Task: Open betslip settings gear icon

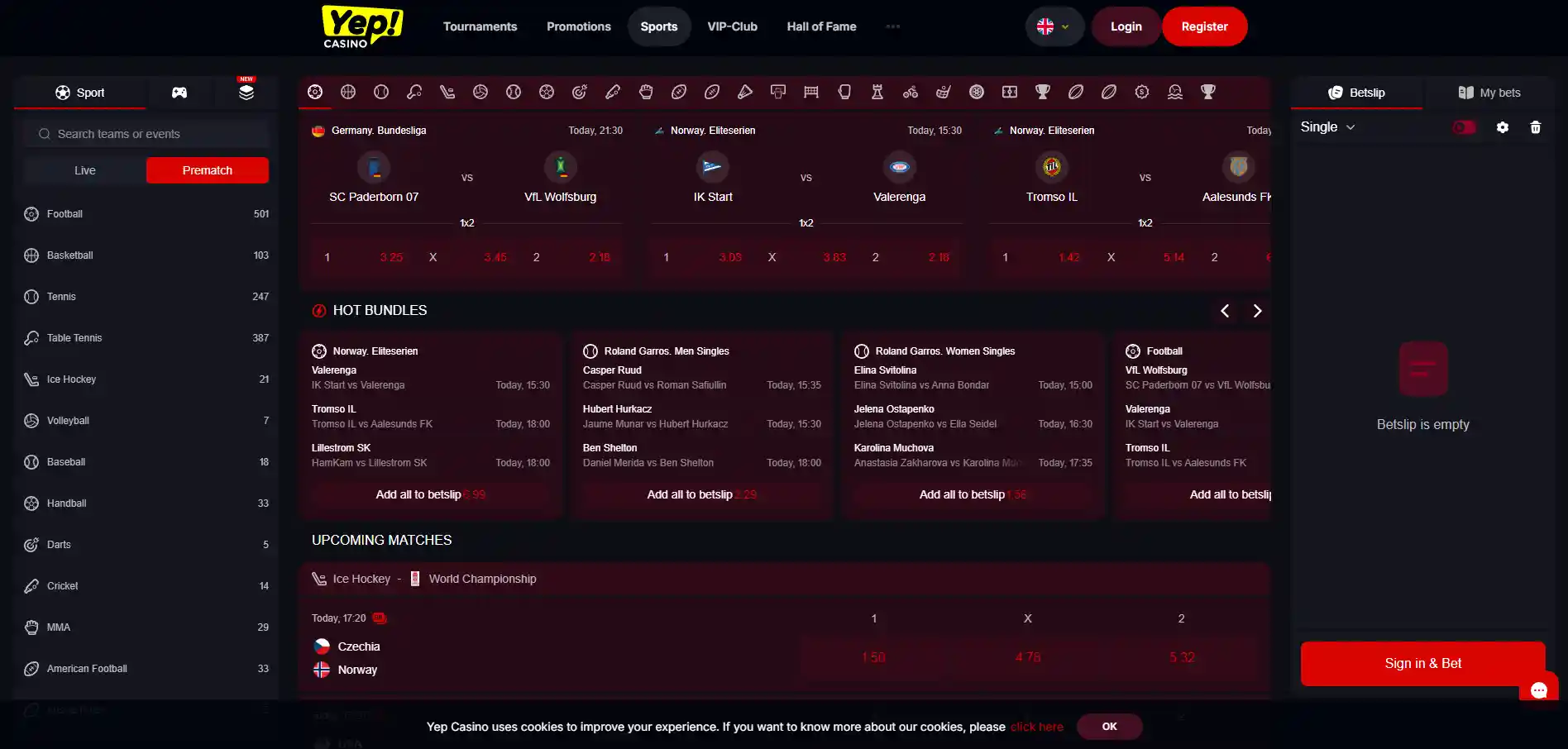Action: 1503,127
